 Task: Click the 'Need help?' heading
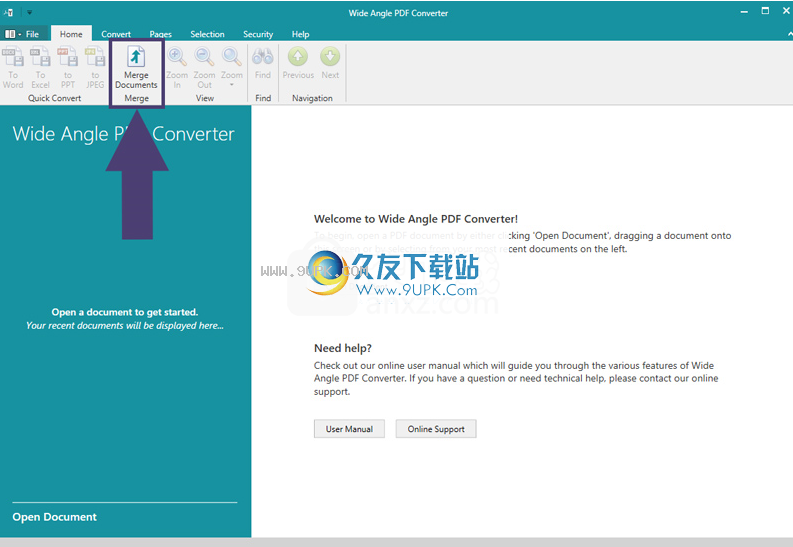click(x=343, y=348)
